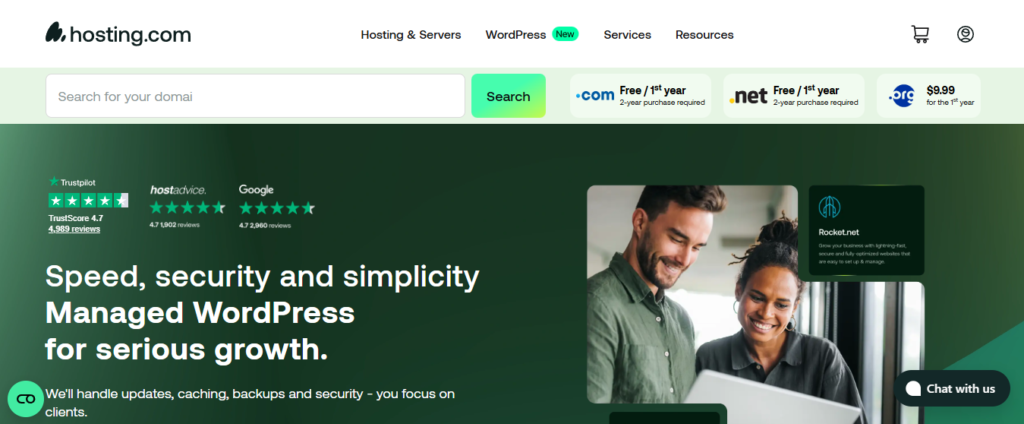This screenshot has width=1024, height=424.
Task: Click the TrustScore 4.7 text
Action: tap(76, 218)
